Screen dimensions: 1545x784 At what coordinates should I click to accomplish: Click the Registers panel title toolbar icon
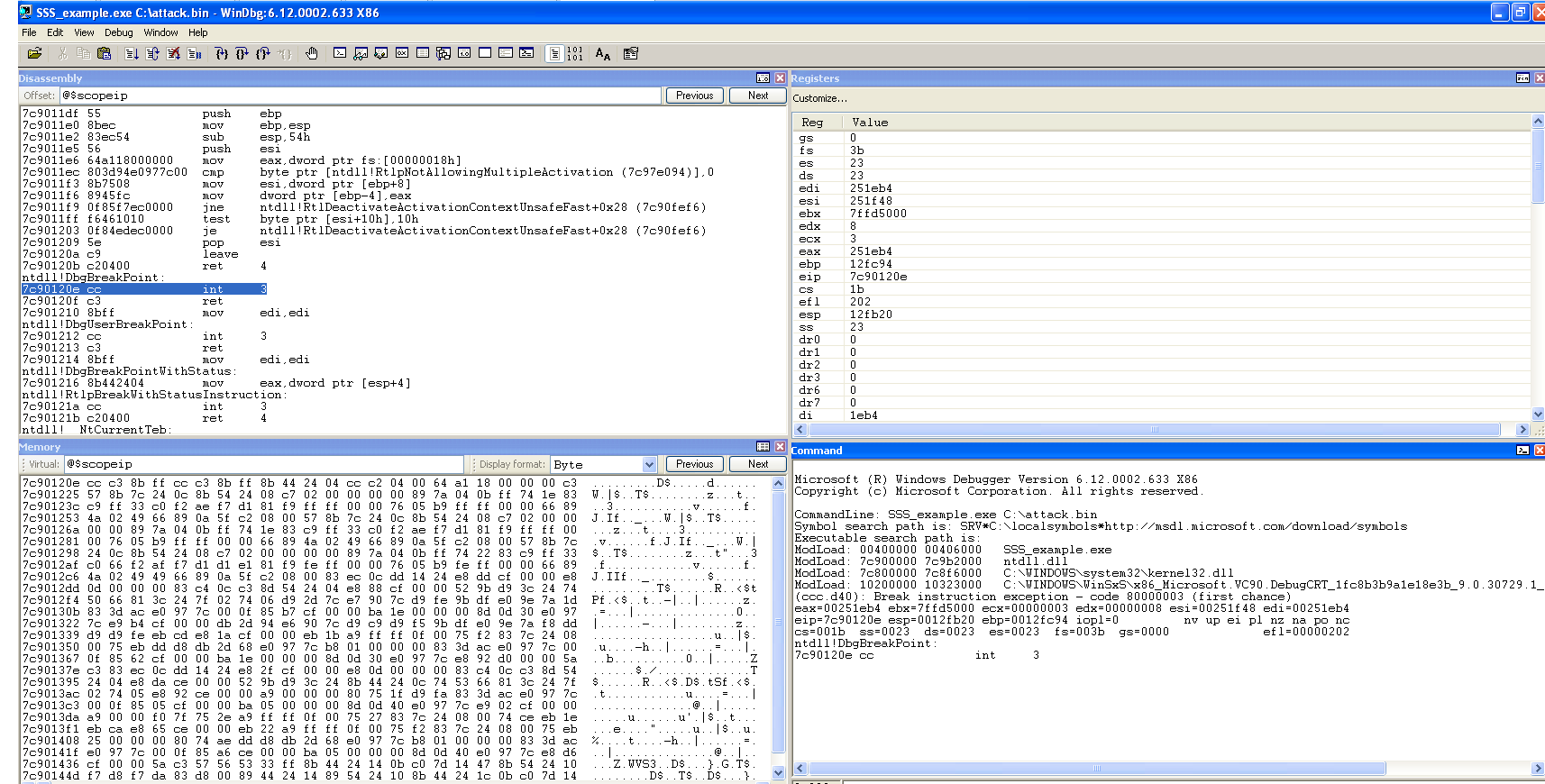pyautogui.click(x=1523, y=78)
